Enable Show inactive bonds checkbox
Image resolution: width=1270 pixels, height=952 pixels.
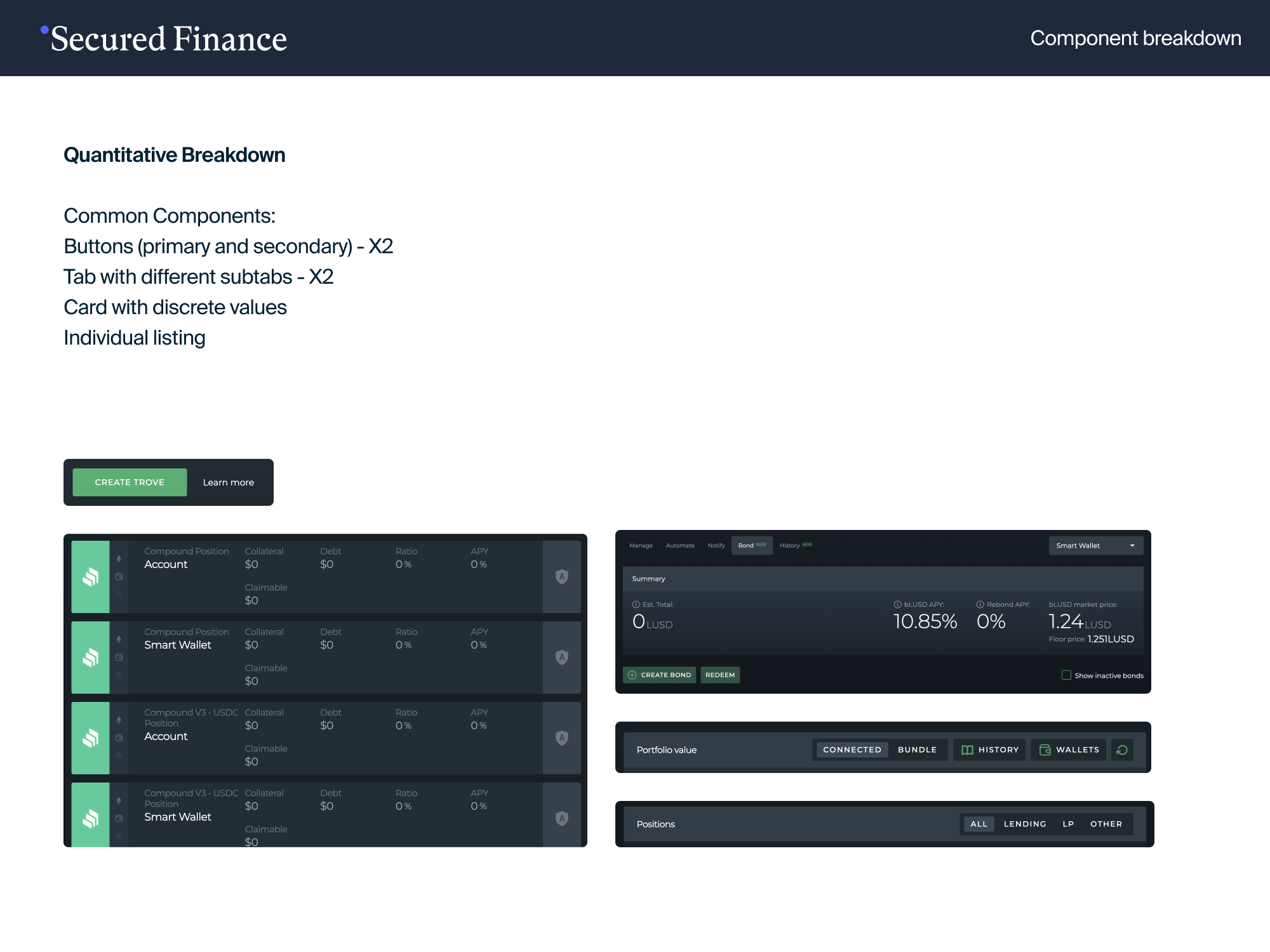[1067, 675]
